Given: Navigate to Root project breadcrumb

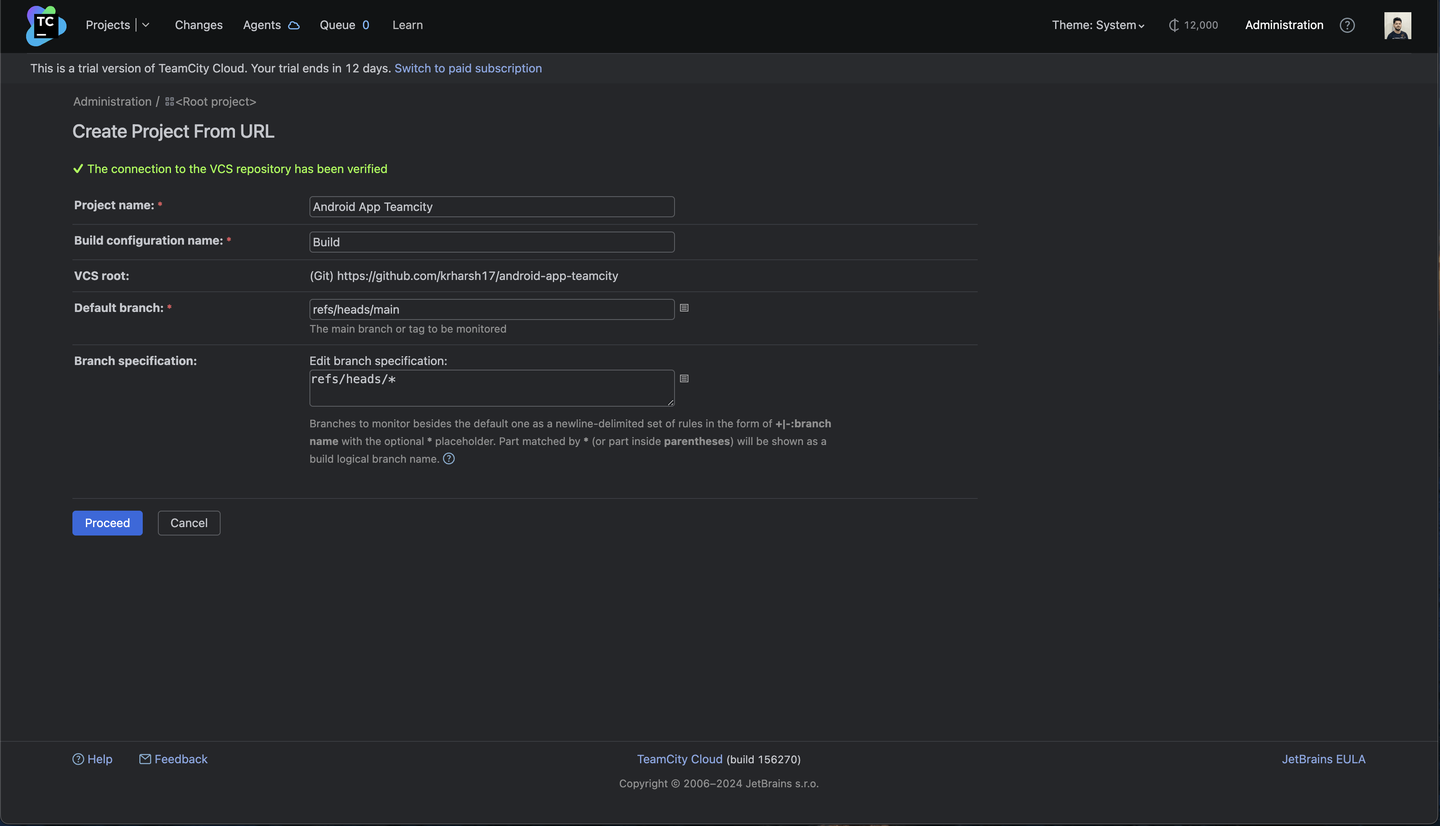Looking at the screenshot, I should 212,102.
